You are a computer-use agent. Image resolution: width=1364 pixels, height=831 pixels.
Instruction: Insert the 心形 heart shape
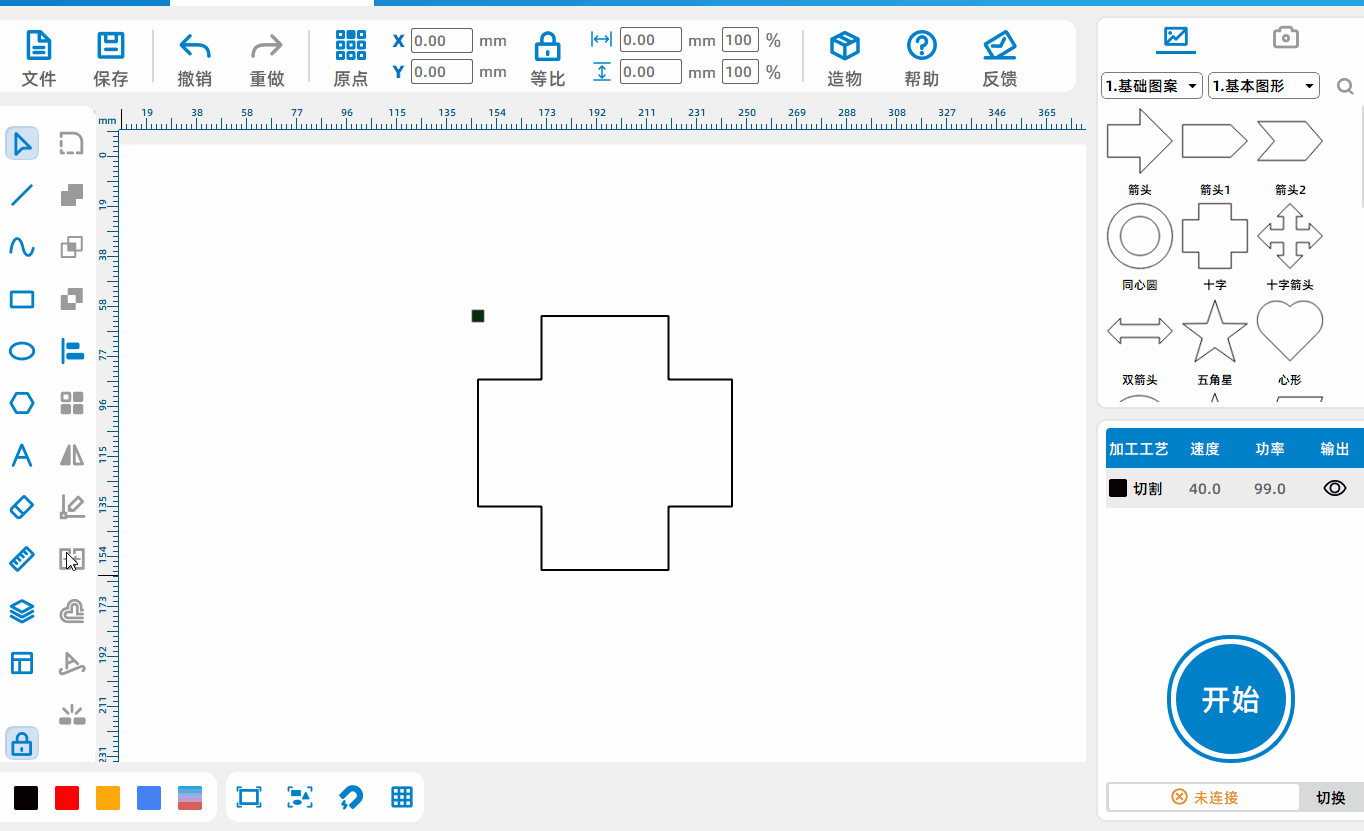coord(1290,331)
